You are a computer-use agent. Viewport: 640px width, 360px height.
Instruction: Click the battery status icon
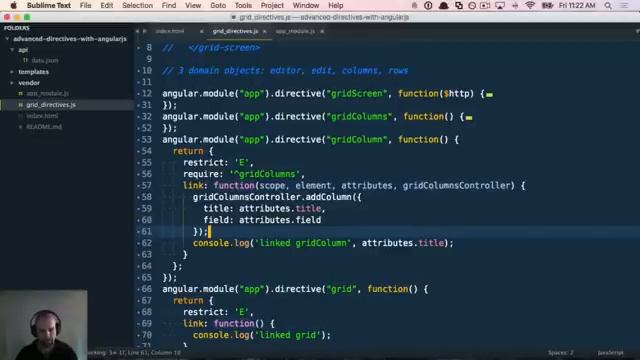(547, 5)
